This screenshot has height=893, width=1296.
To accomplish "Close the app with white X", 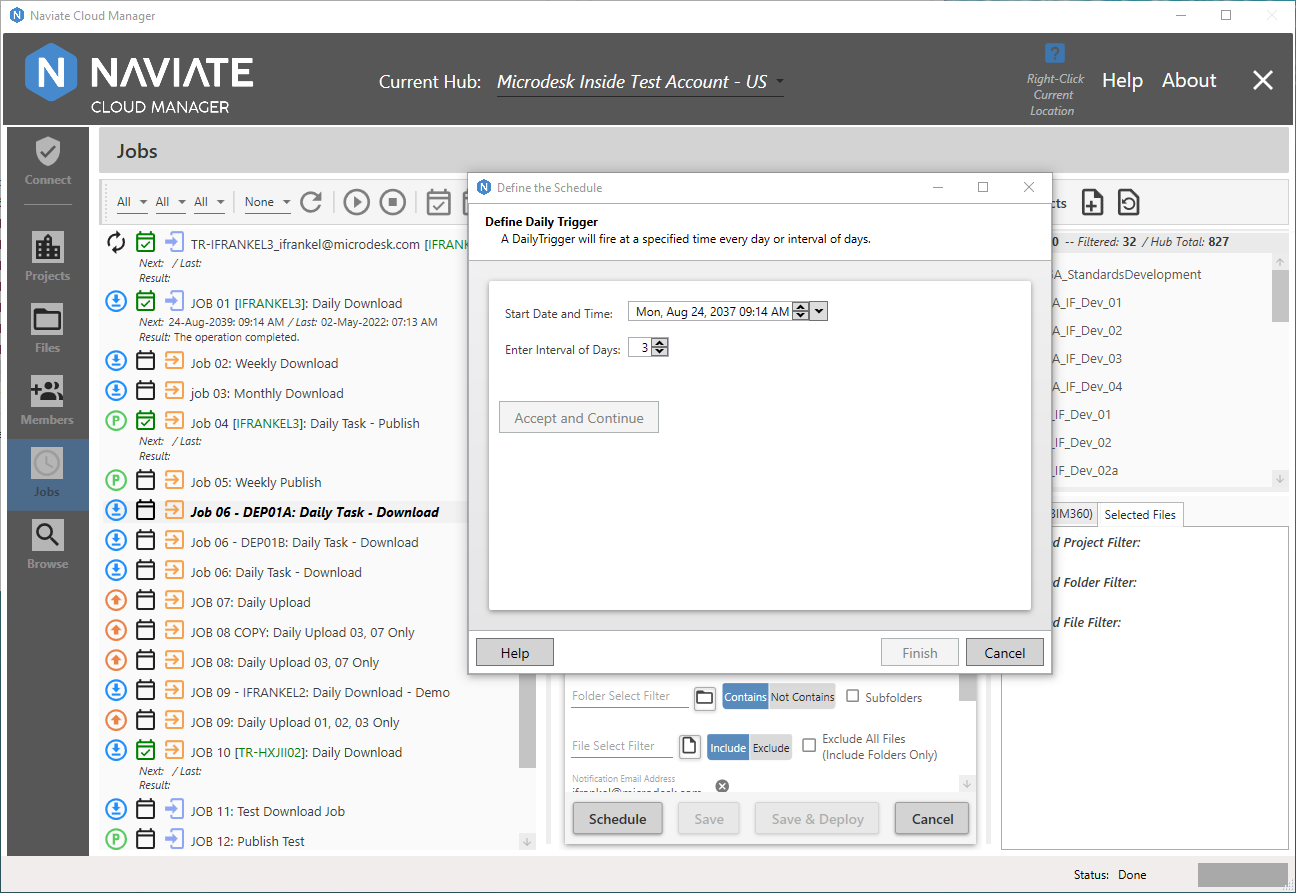I will click(x=1263, y=81).
